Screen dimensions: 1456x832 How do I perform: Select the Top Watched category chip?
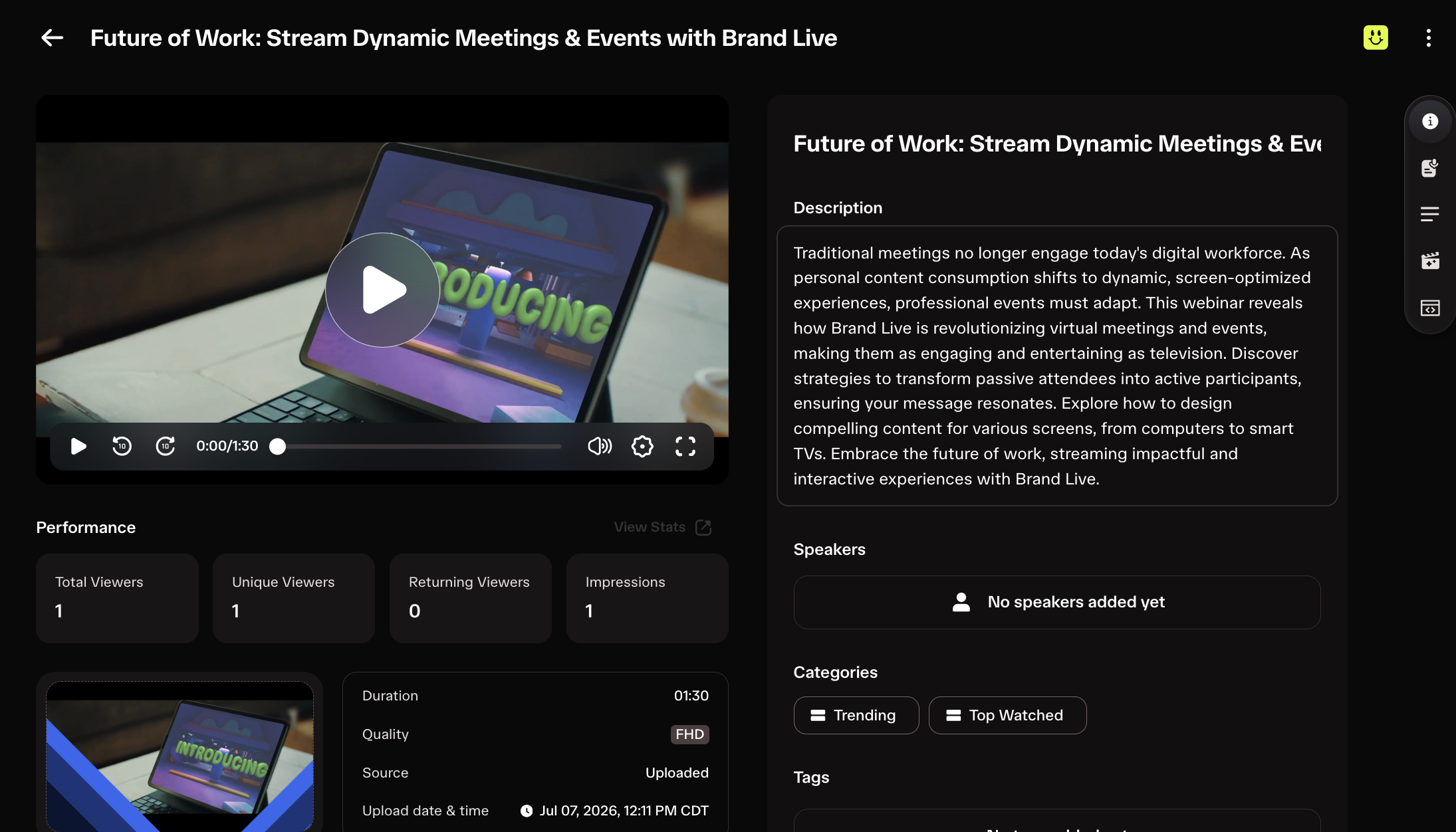point(1008,715)
